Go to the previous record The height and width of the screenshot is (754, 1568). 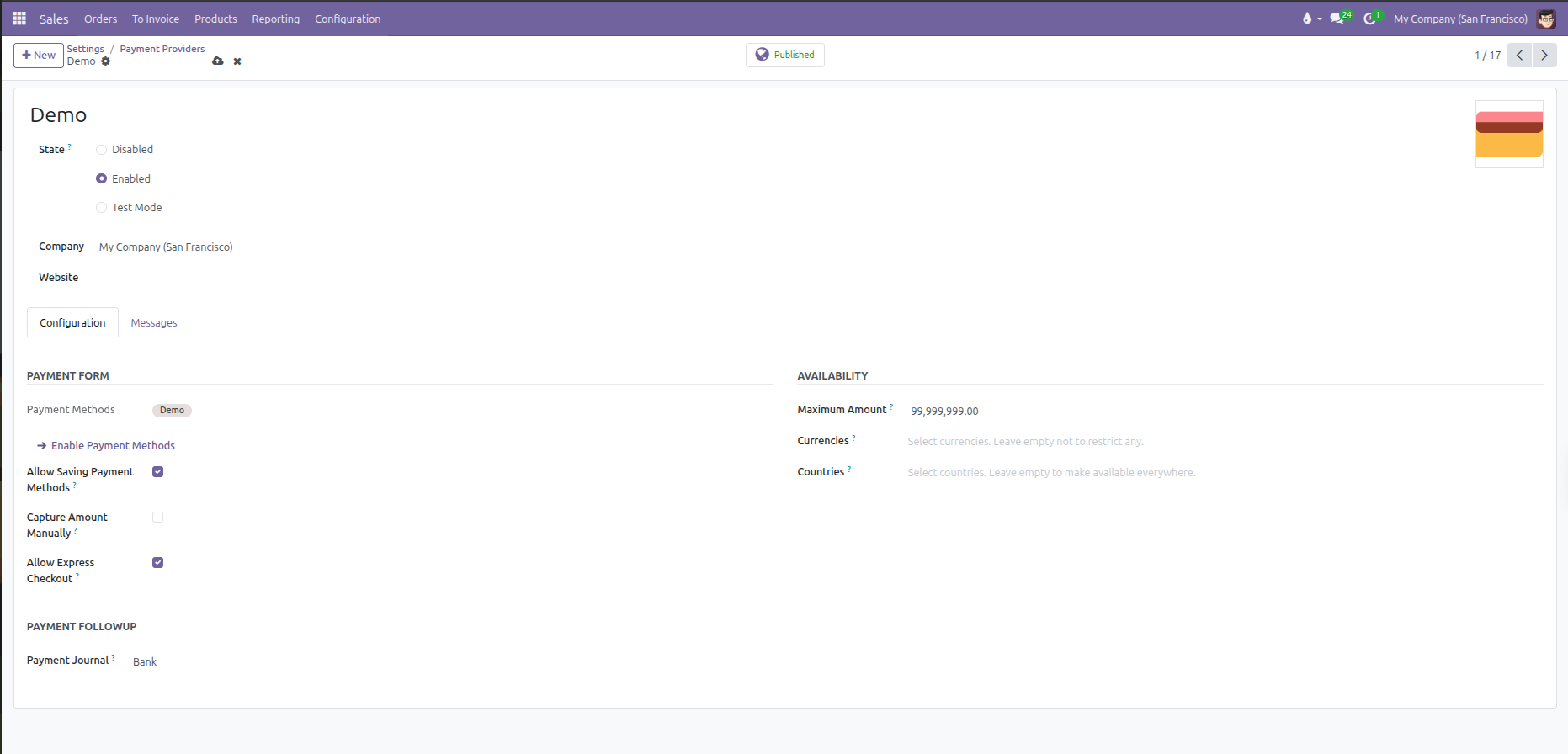1519,56
